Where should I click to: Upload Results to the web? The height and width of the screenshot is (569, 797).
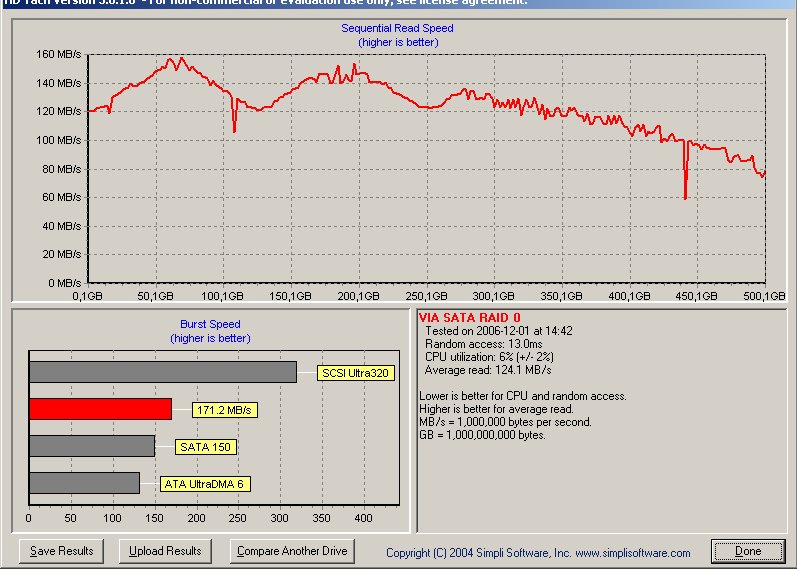[165, 551]
